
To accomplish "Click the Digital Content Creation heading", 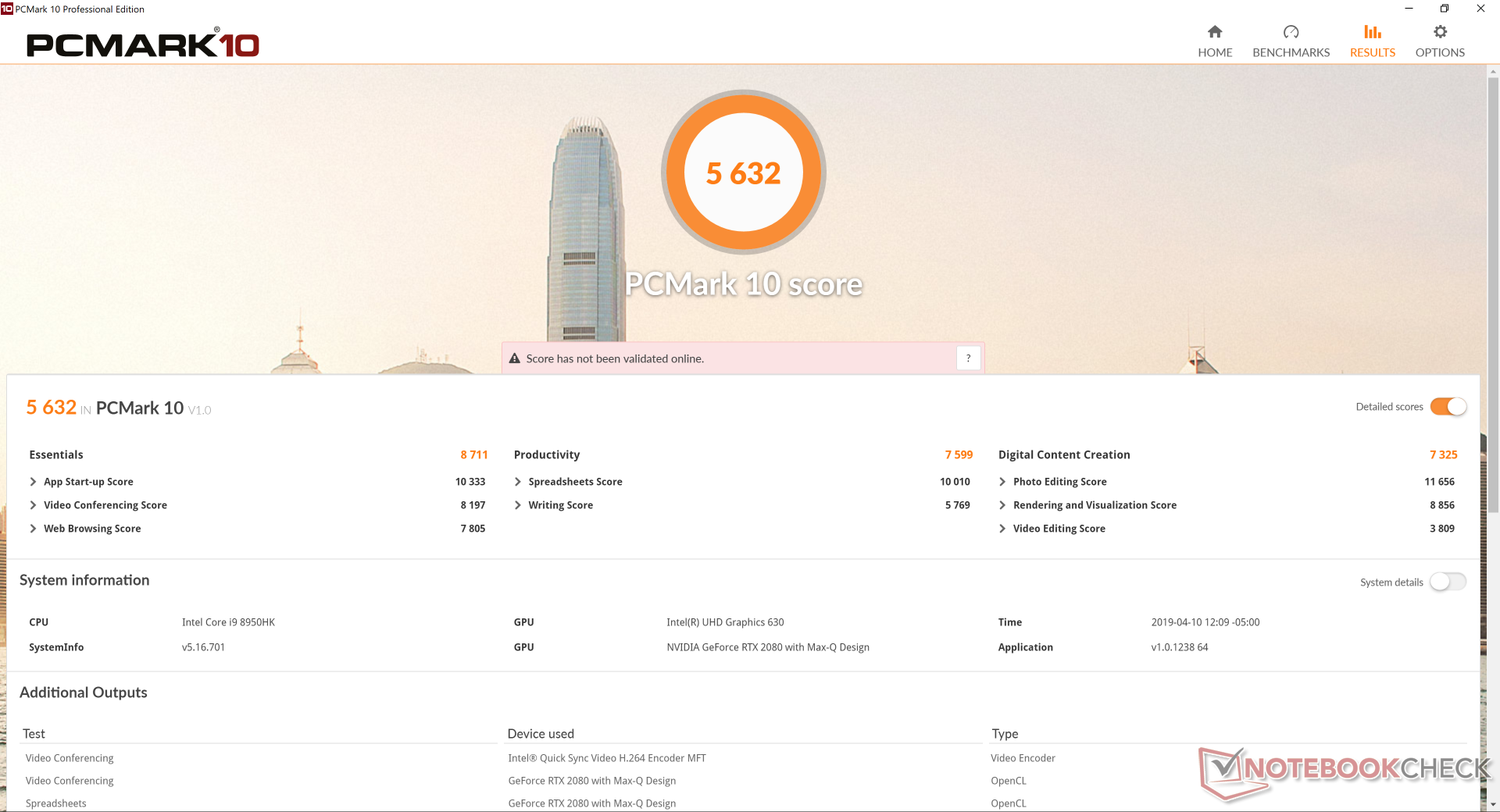I will coord(1064,454).
